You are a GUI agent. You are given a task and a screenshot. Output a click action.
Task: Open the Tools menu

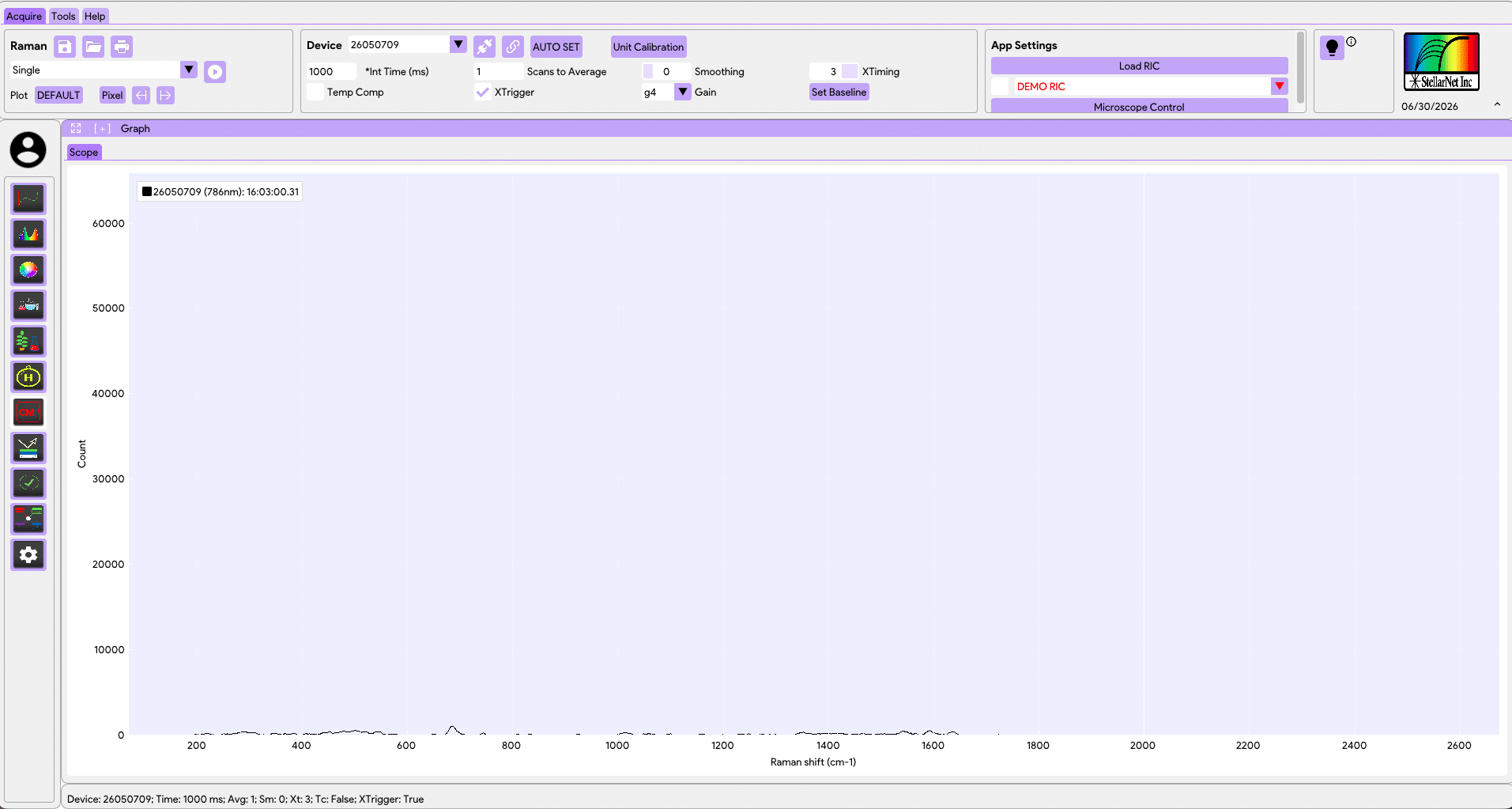(63, 16)
